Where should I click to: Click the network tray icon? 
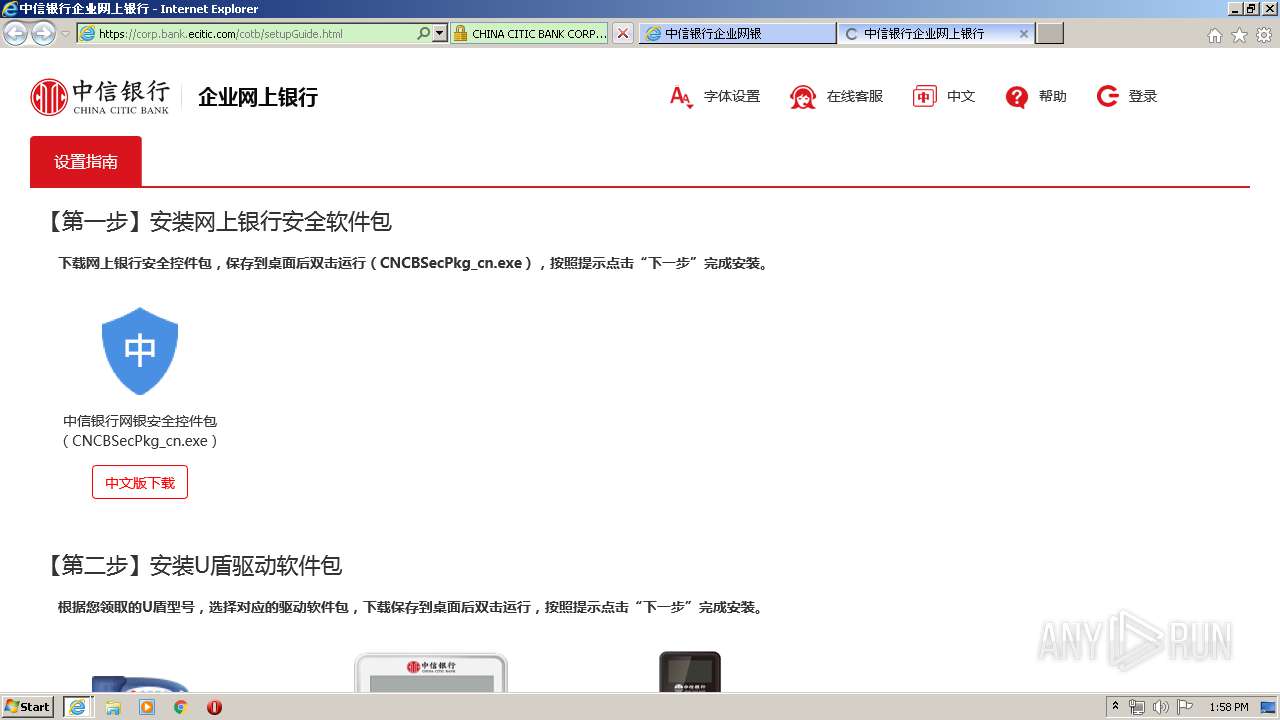[x=1137, y=707]
